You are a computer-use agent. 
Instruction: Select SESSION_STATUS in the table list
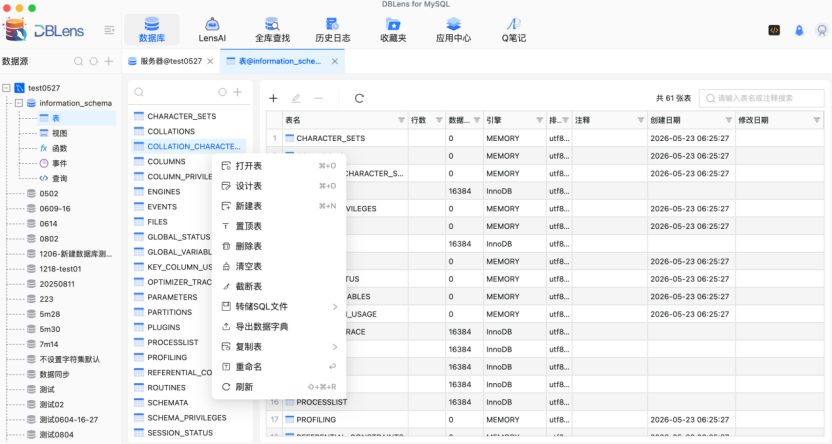tap(180, 433)
